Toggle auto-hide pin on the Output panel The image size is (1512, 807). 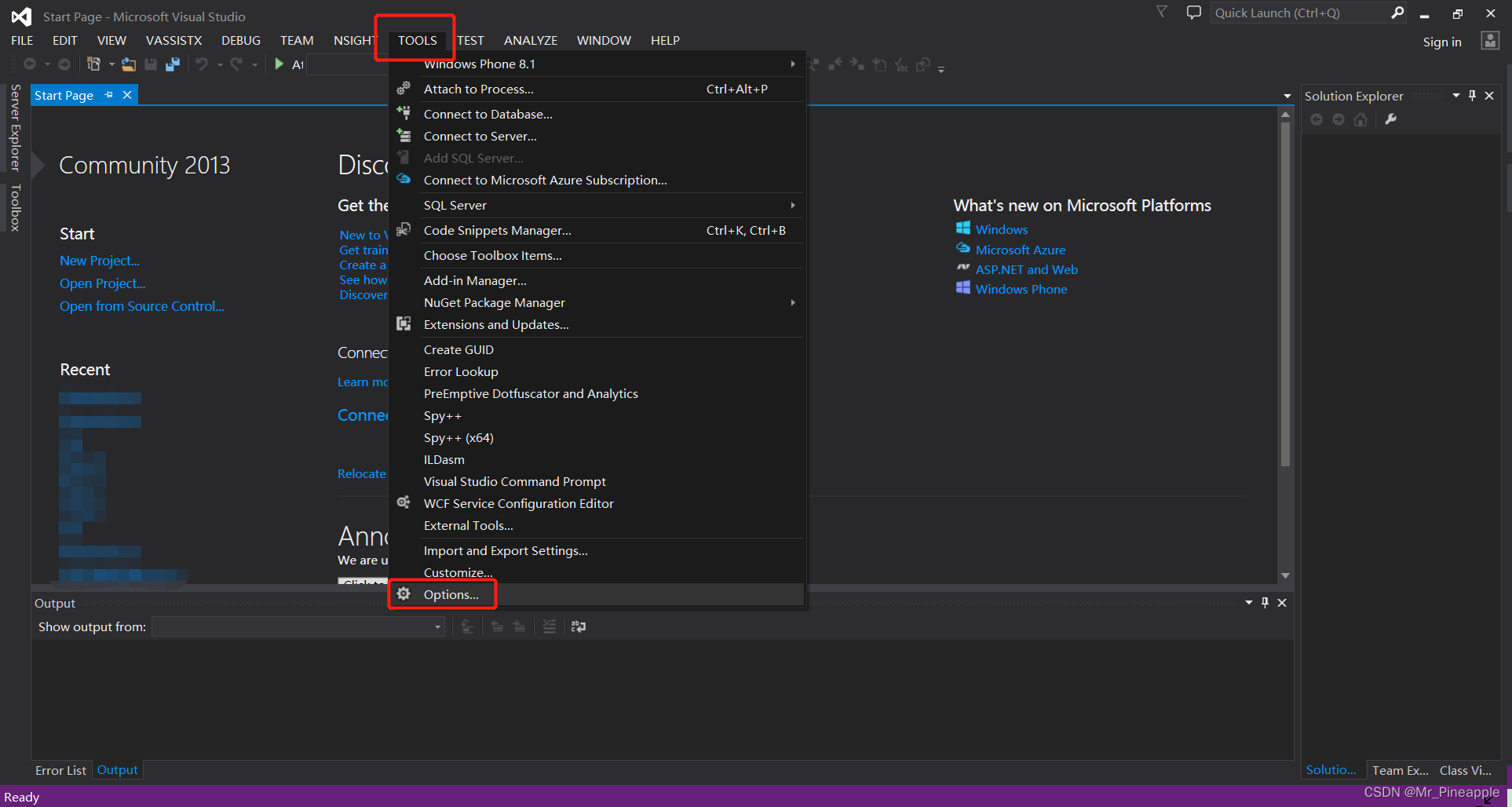pyautogui.click(x=1265, y=602)
